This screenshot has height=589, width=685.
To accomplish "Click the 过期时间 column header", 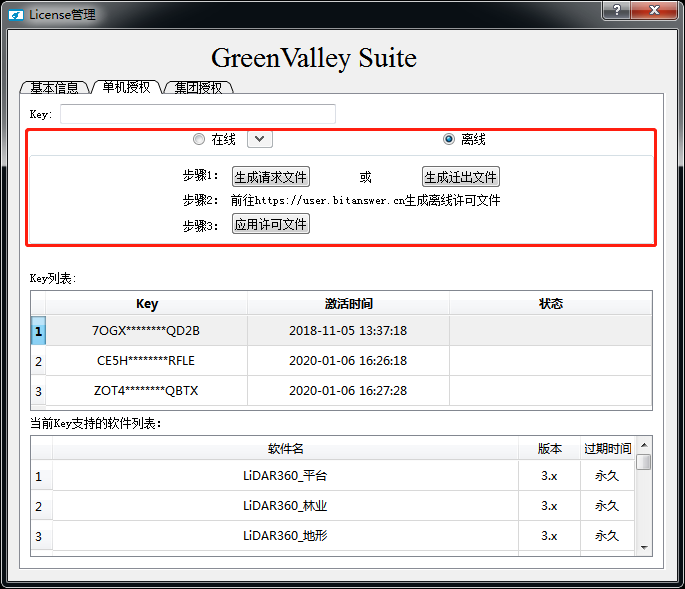I will point(608,448).
